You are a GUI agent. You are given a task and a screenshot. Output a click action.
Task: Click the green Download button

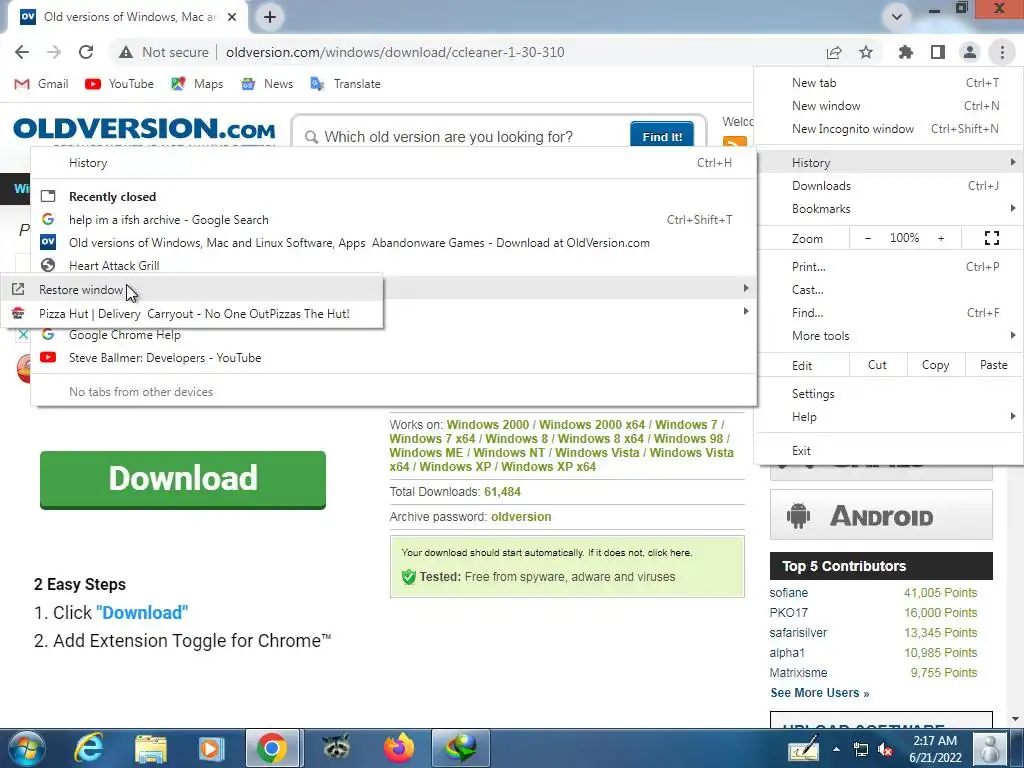pyautogui.click(x=183, y=479)
